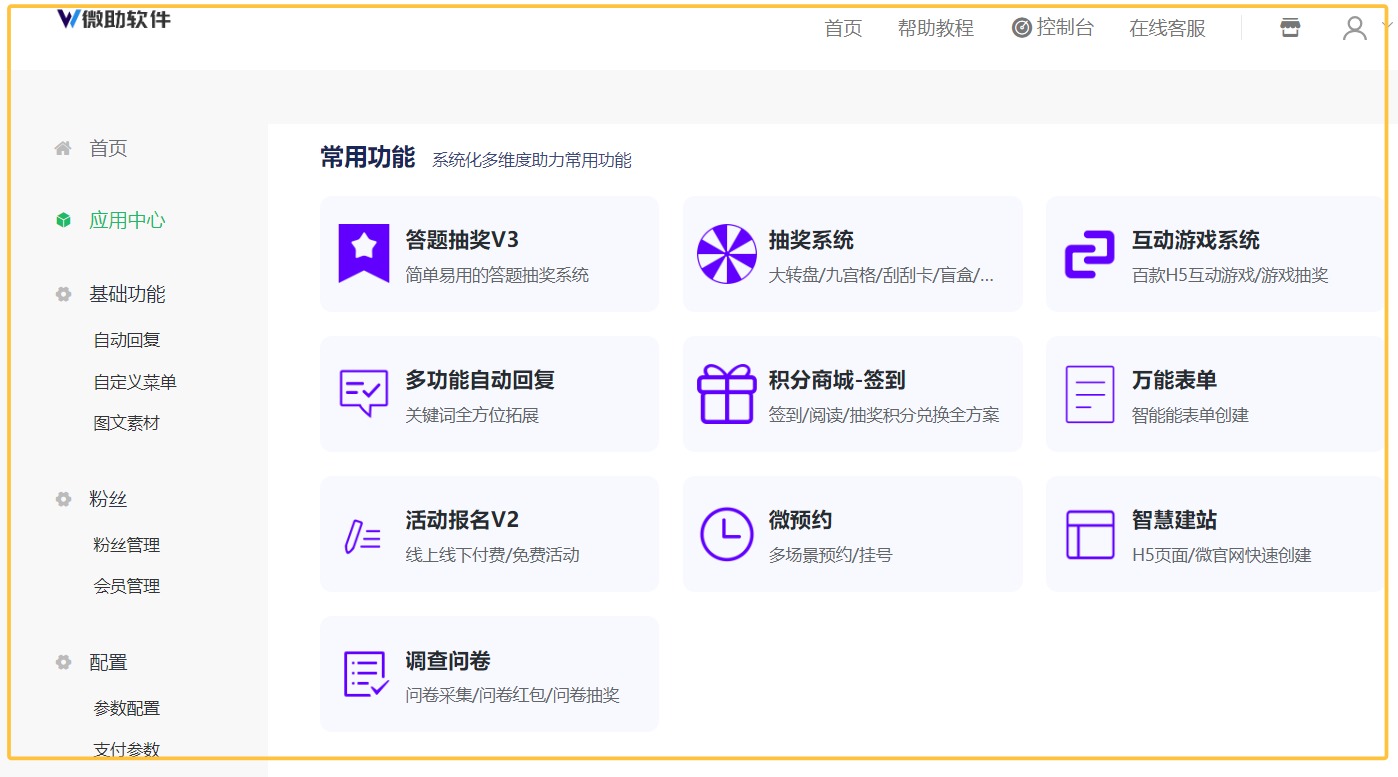Select the 微预约 clock icon
The image size is (1398, 777).
tap(726, 534)
